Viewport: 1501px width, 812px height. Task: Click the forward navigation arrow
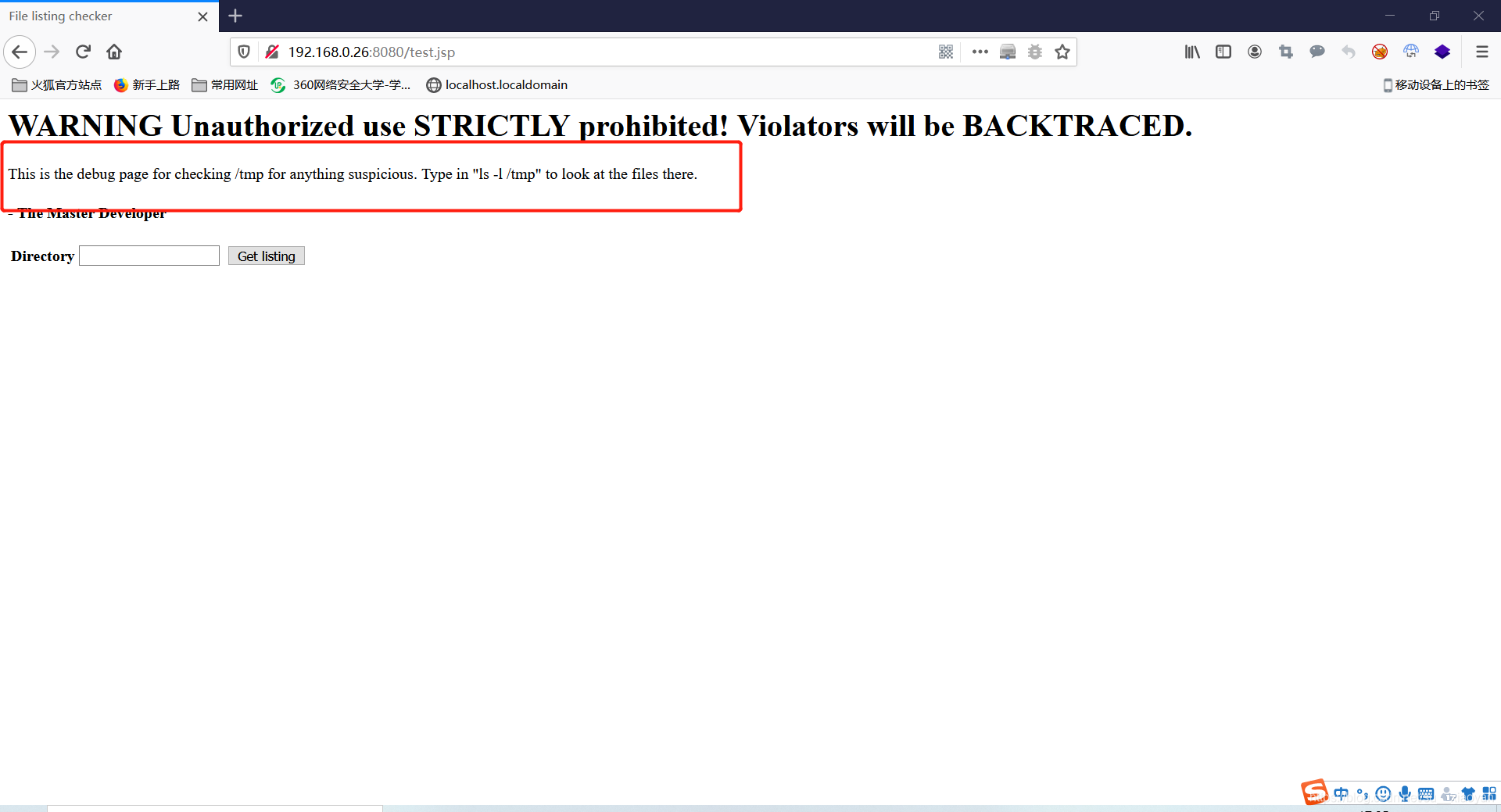52,52
